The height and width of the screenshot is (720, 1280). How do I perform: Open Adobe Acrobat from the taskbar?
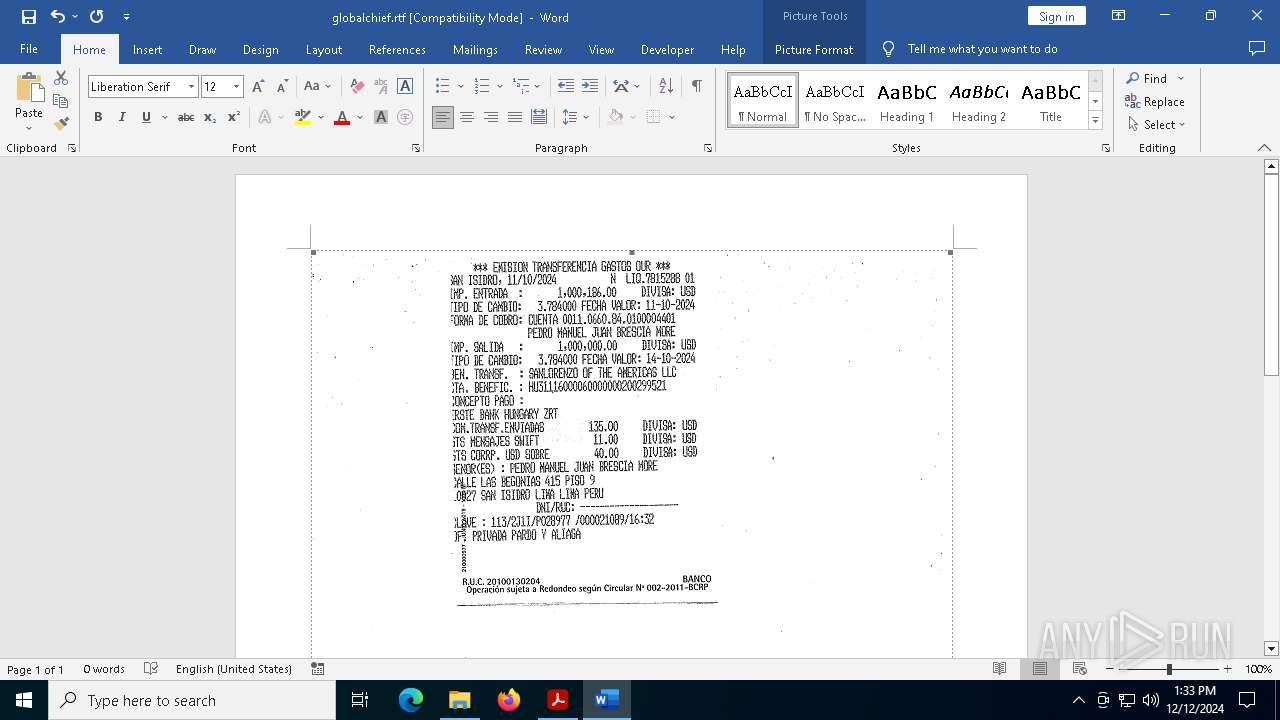[558, 700]
